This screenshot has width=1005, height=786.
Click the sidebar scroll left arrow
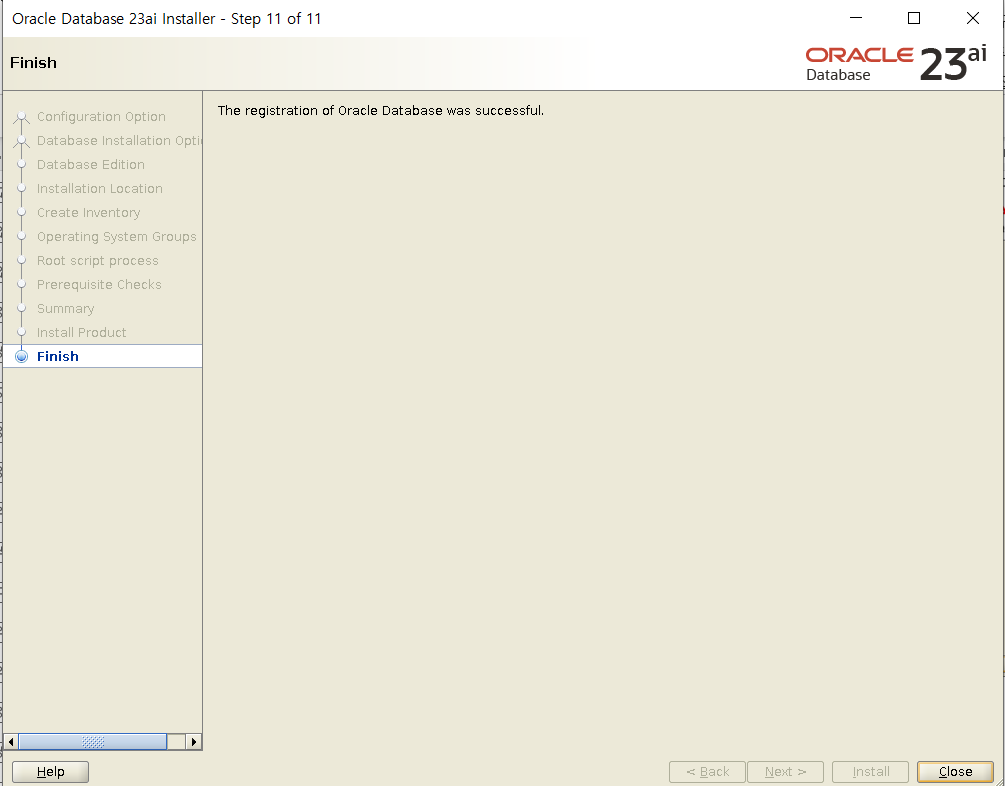[x=11, y=742]
